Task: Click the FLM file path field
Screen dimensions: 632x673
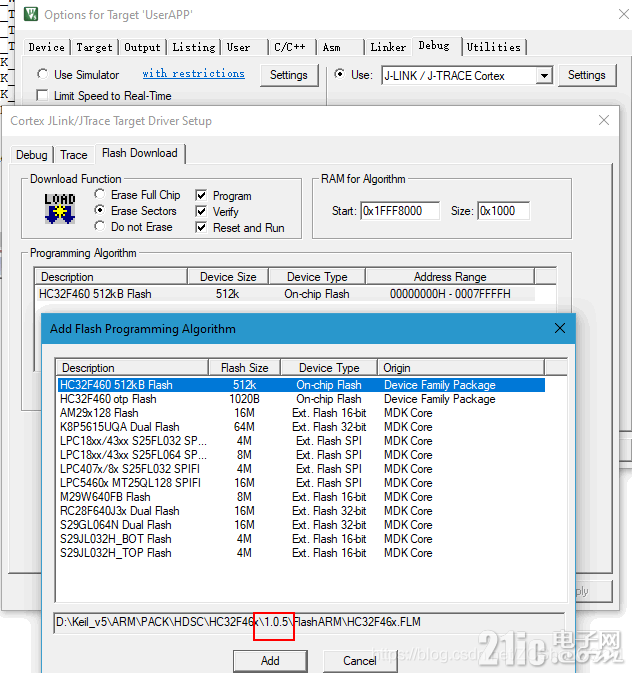Action: (309, 622)
